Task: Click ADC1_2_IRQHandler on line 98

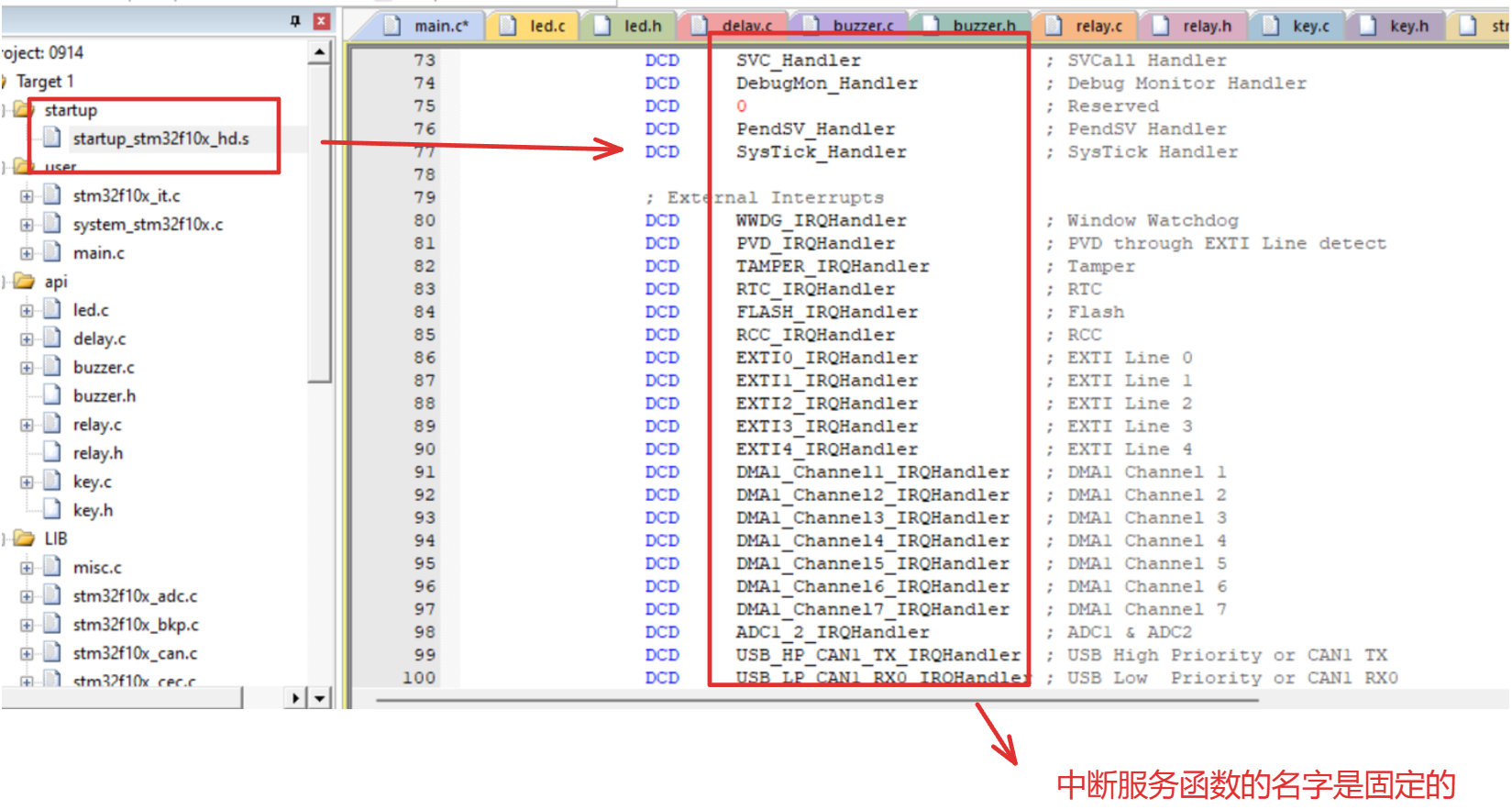Action: (832, 632)
